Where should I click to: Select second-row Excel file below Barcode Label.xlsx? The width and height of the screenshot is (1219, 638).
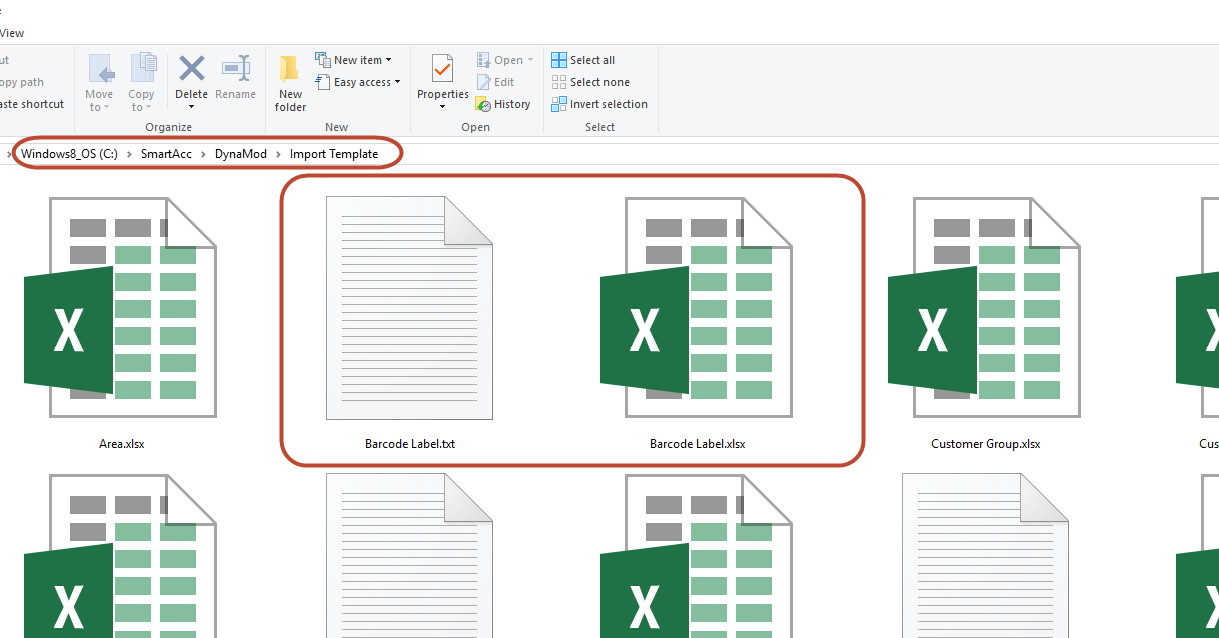coord(697,556)
